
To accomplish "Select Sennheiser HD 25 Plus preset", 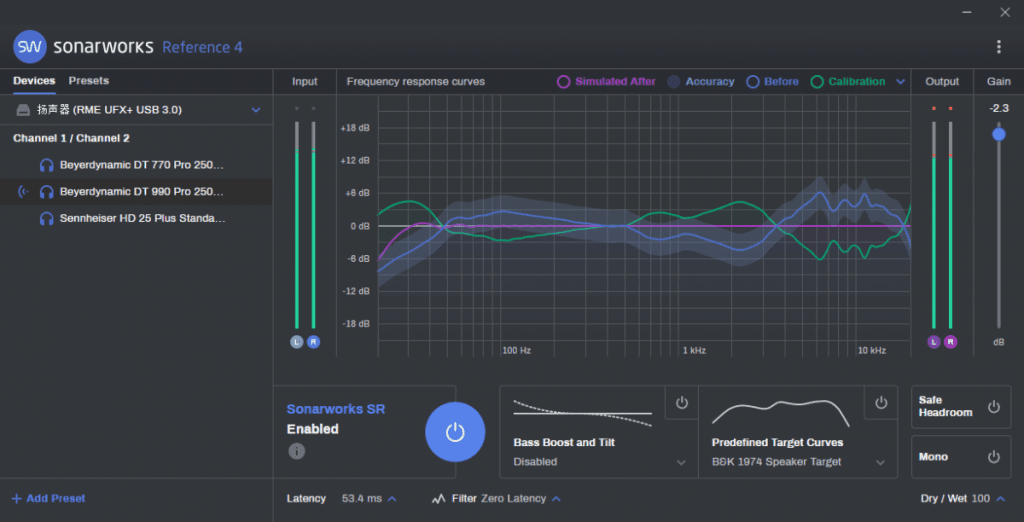I will tap(136, 219).
